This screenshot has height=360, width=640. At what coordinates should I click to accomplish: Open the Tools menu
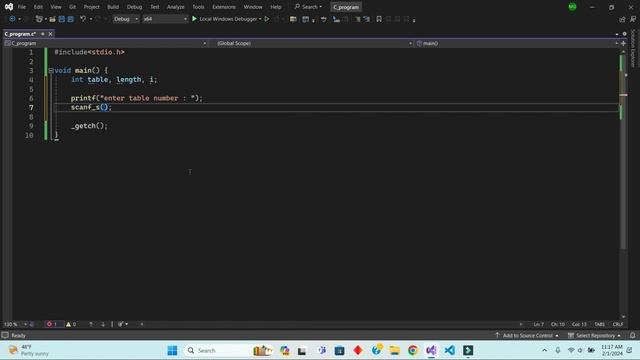click(198, 7)
